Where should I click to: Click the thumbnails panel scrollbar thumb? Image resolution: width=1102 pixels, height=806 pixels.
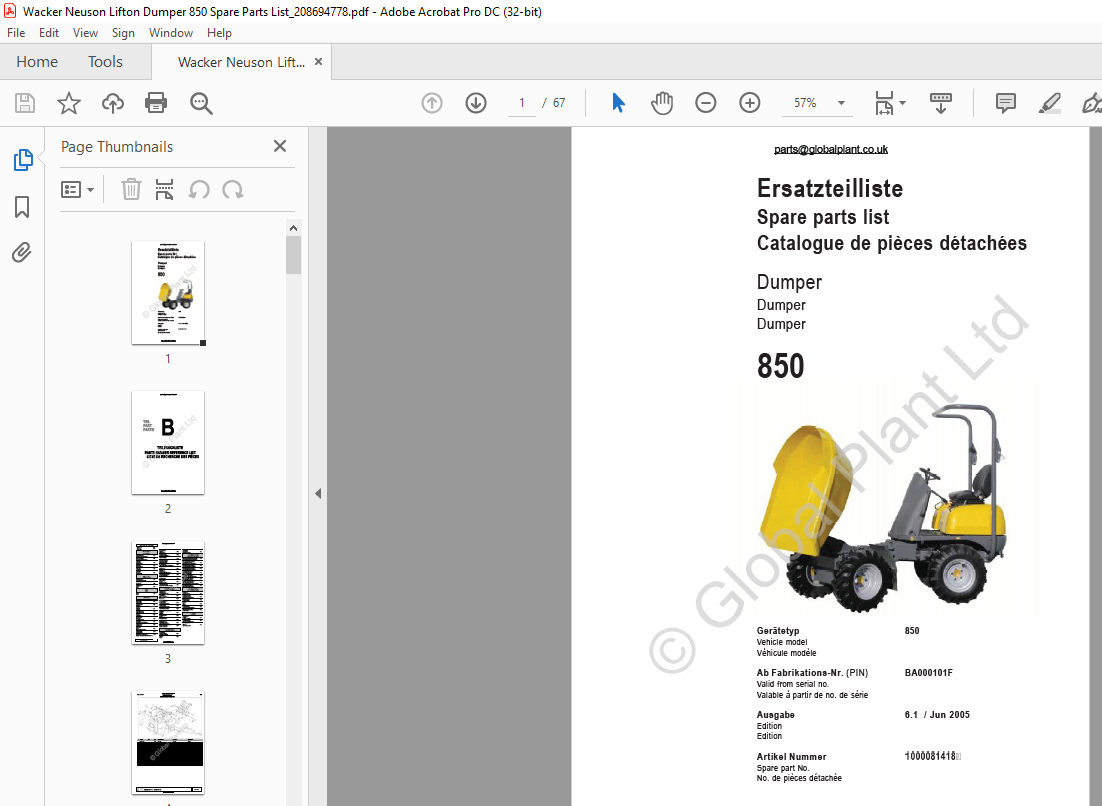294,255
